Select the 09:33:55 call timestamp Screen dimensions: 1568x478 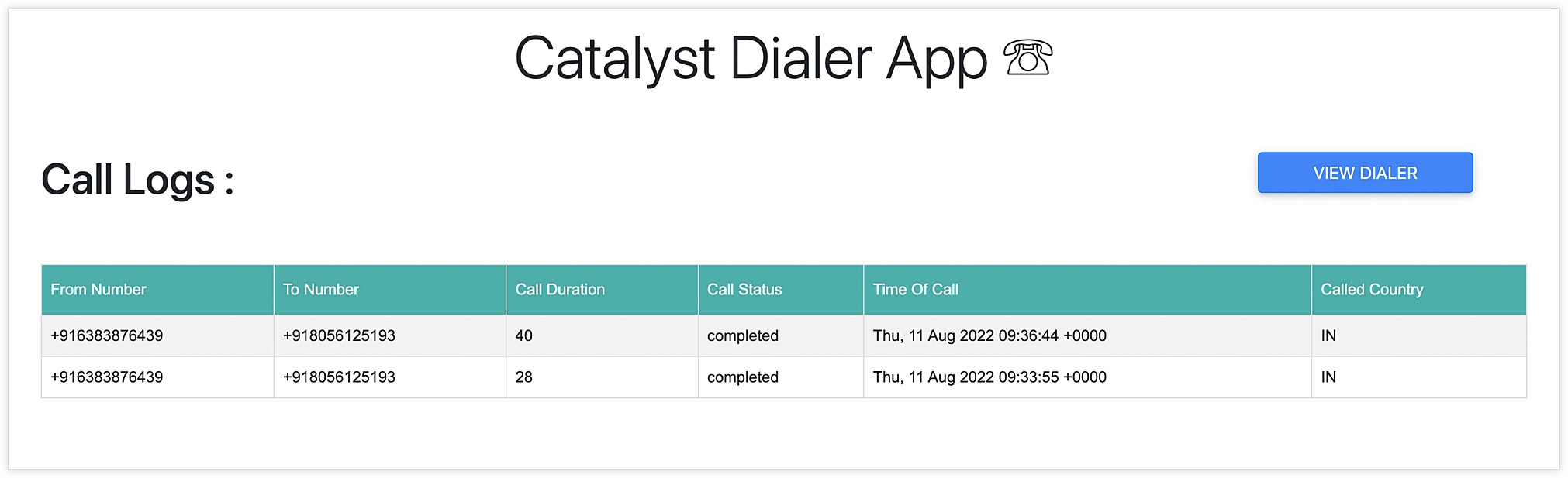989,377
